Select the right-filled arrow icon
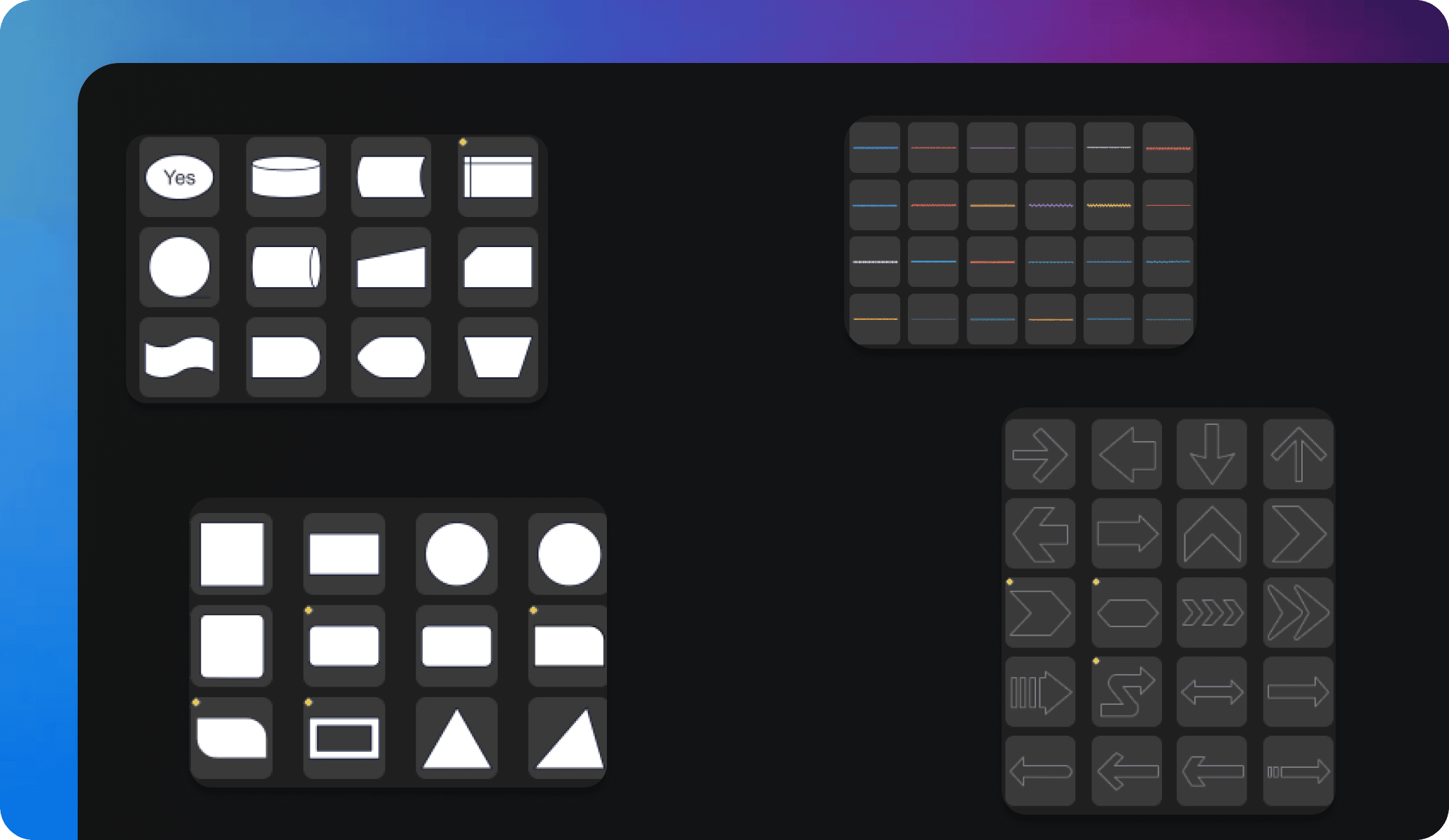Image resolution: width=1449 pixels, height=840 pixels. pos(1131,536)
